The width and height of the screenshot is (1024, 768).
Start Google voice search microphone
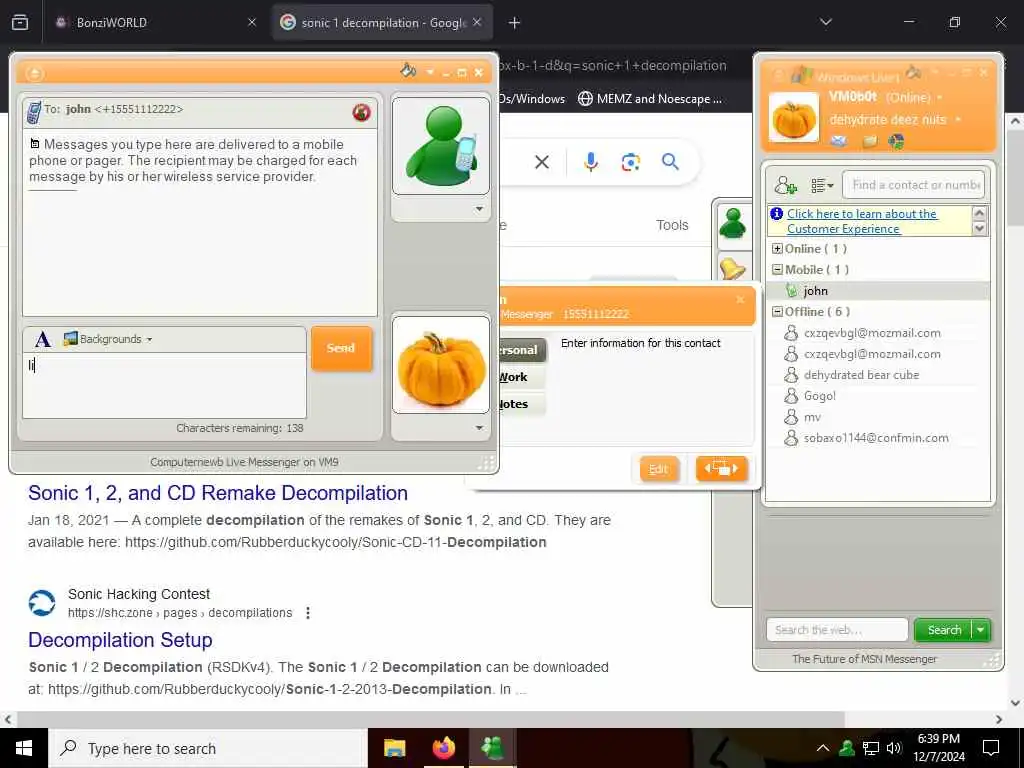591,162
